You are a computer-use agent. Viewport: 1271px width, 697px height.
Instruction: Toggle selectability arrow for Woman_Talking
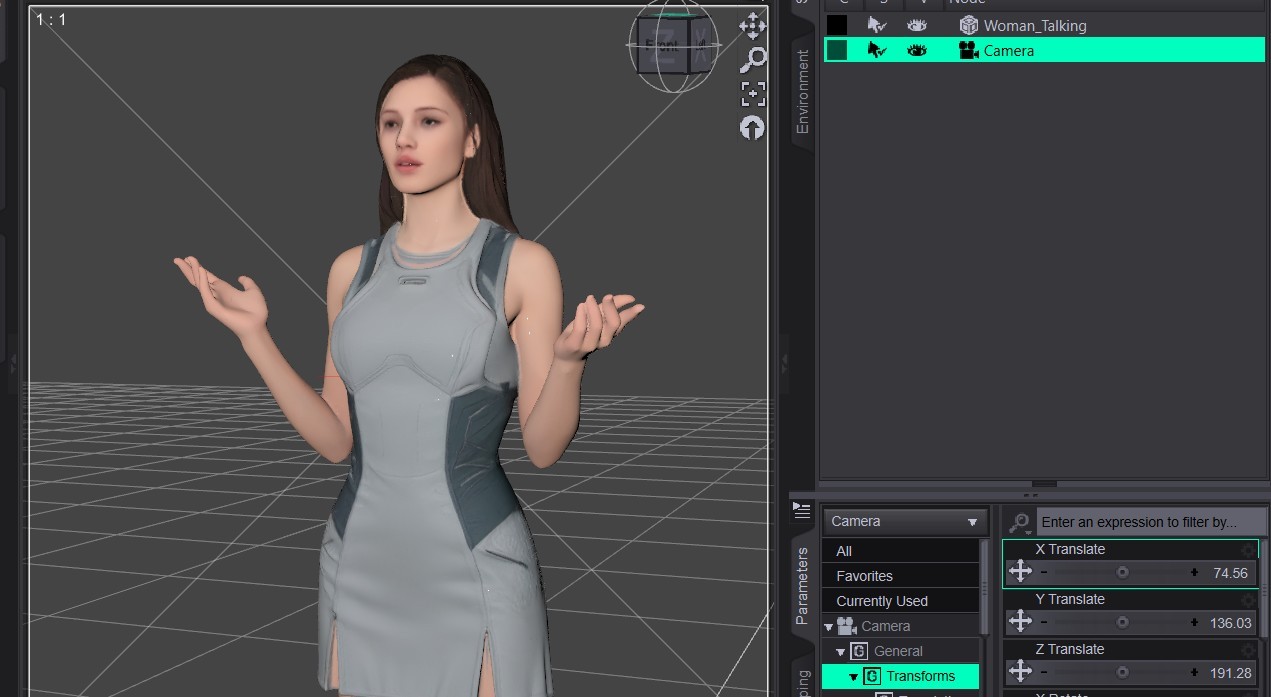point(877,25)
